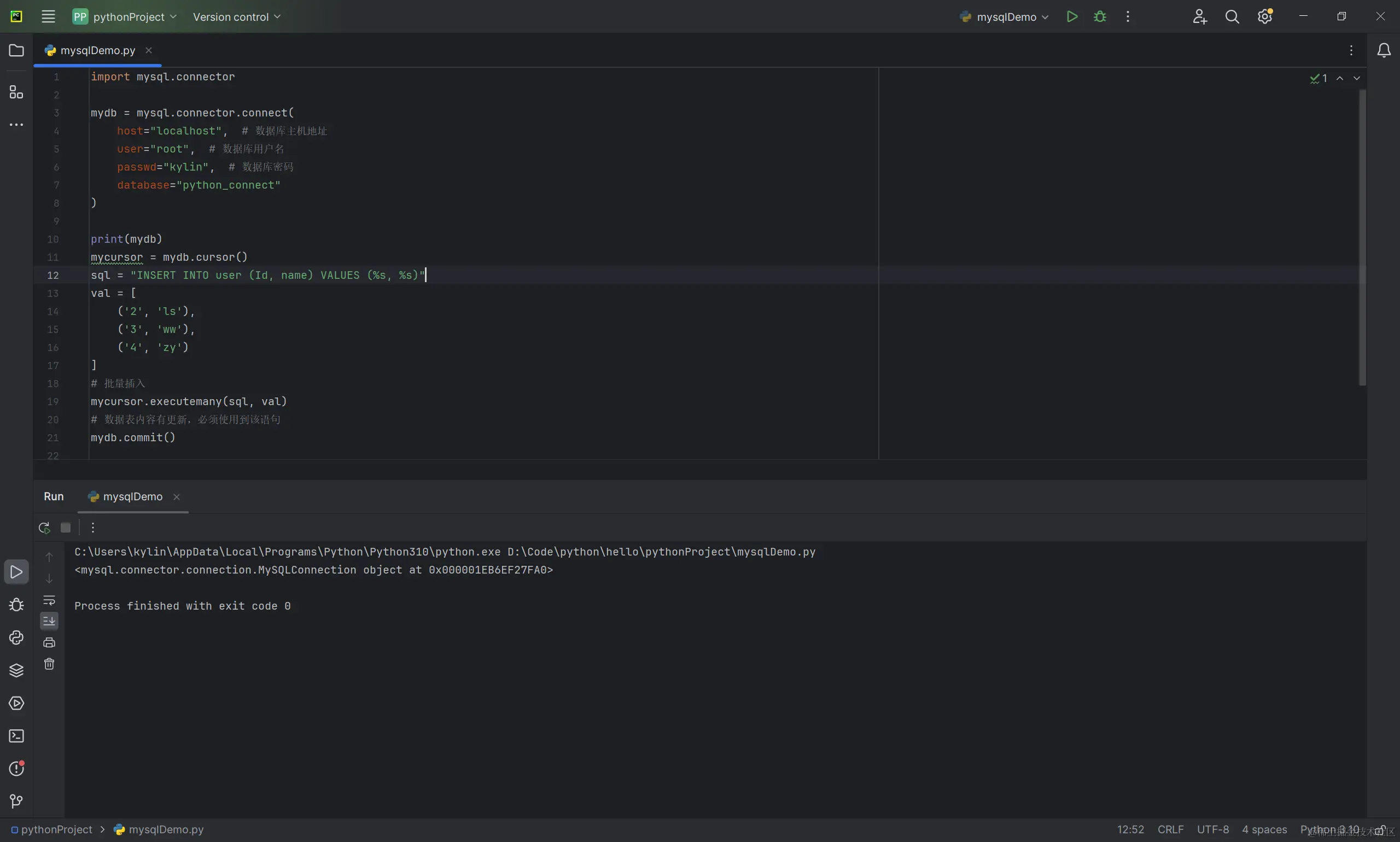Toggle read-only lock in the status bar
The width and height of the screenshot is (1400, 842).
click(x=1380, y=830)
